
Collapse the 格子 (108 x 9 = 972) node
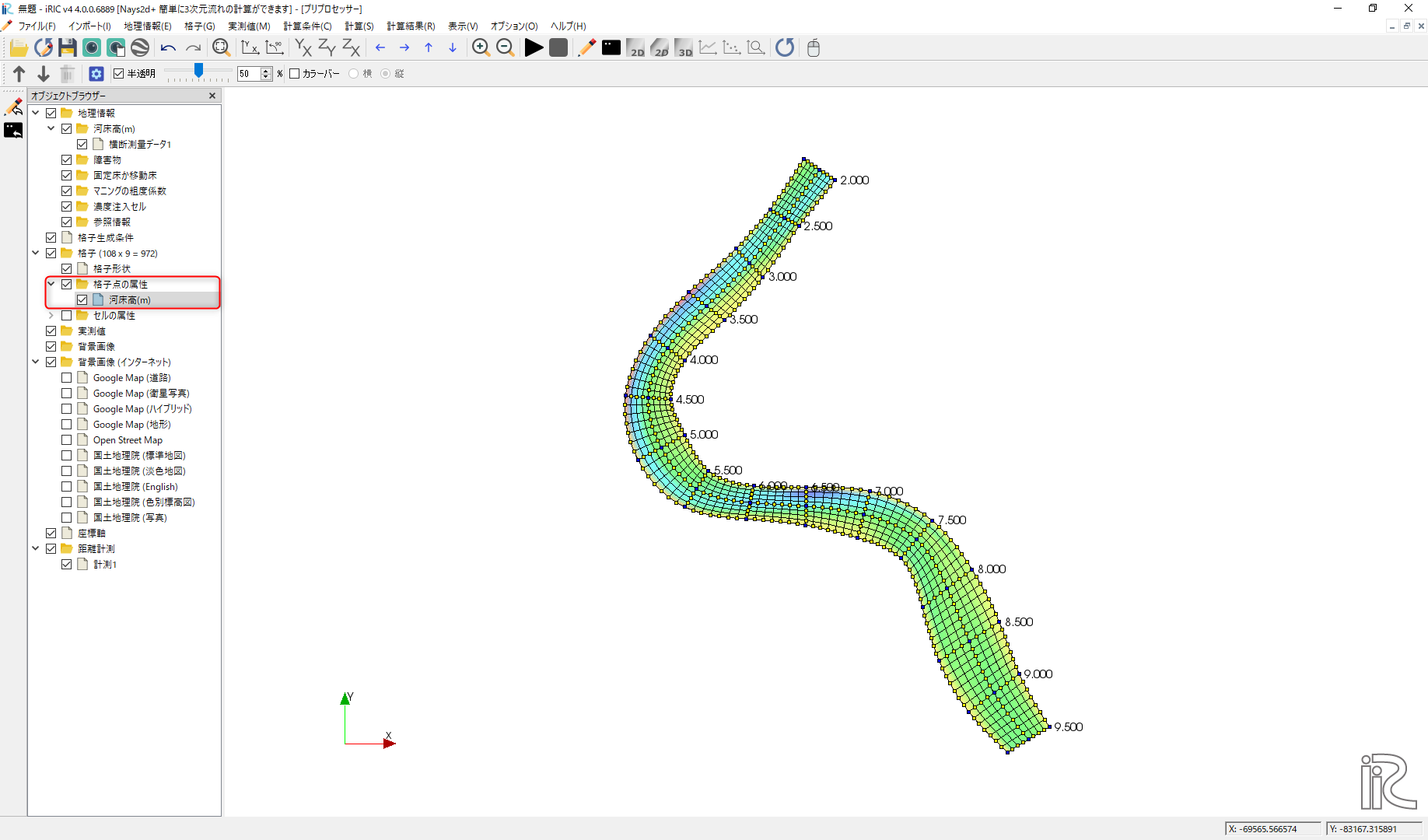point(36,253)
